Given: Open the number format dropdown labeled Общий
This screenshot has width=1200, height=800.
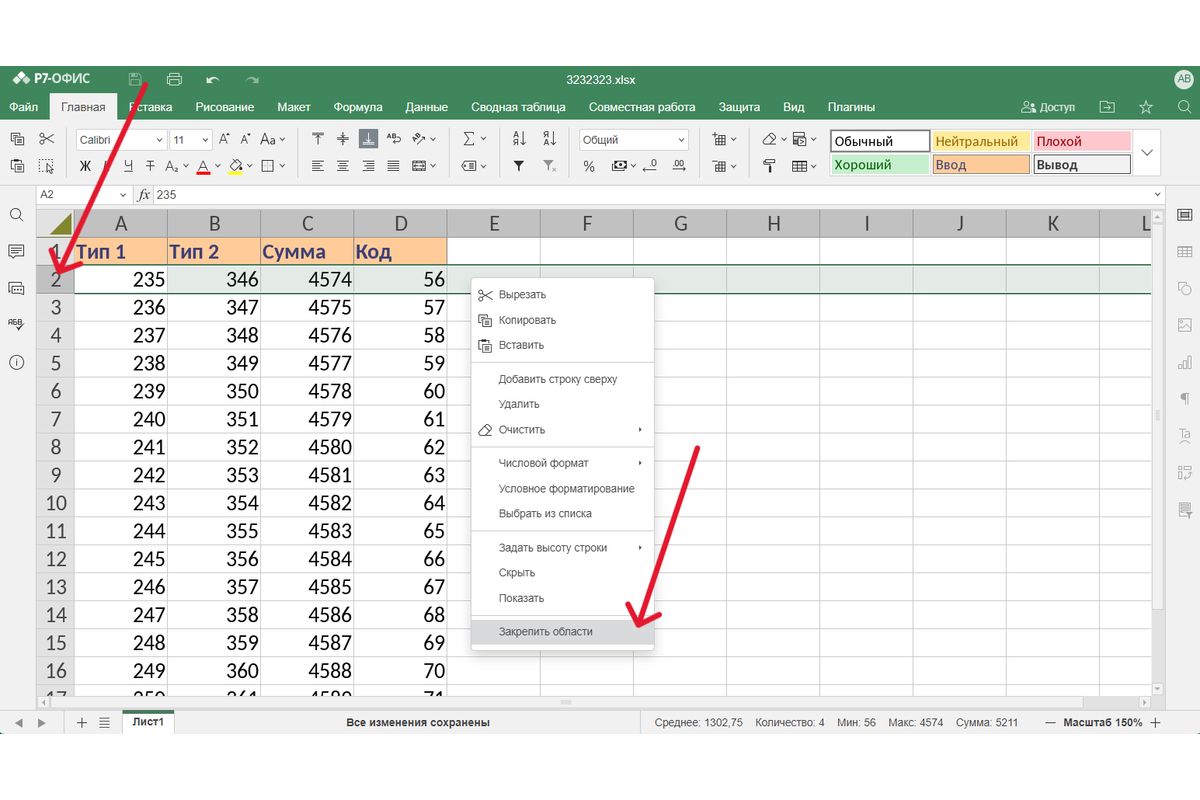Looking at the screenshot, I should pyautogui.click(x=634, y=140).
